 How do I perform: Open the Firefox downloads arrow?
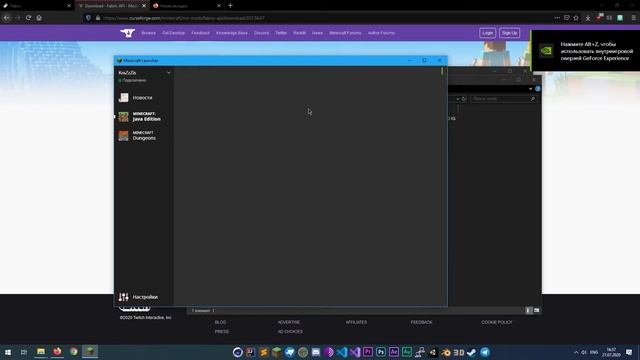(x=588, y=18)
